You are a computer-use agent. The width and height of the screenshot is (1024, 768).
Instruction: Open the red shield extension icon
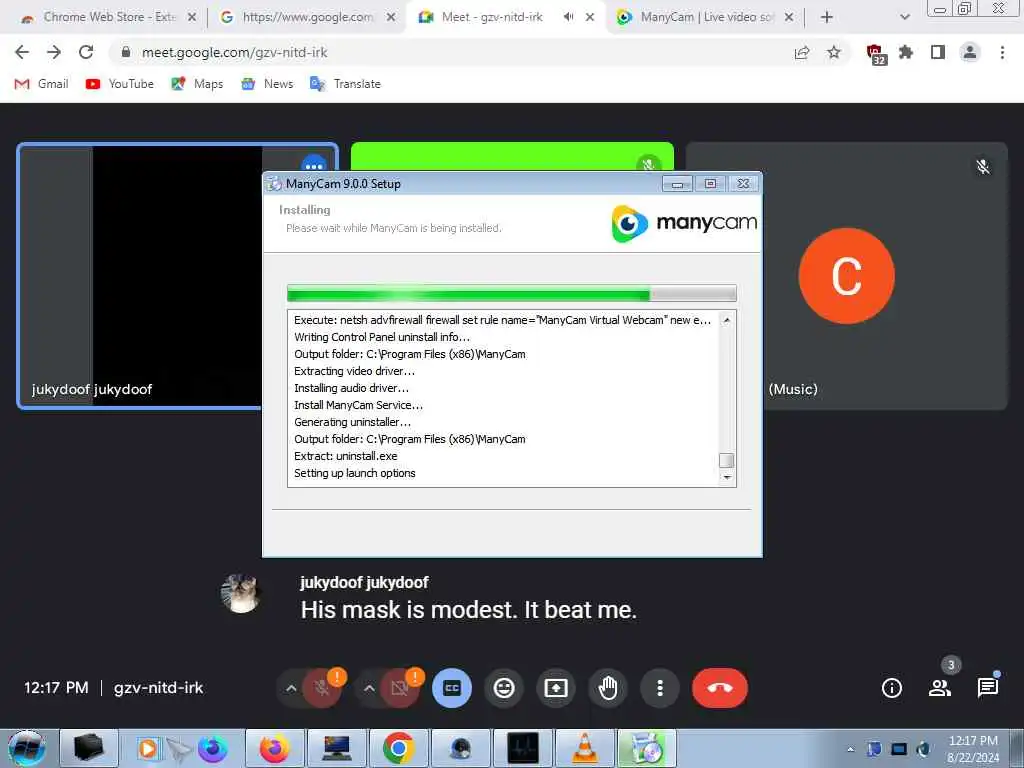tap(875, 54)
